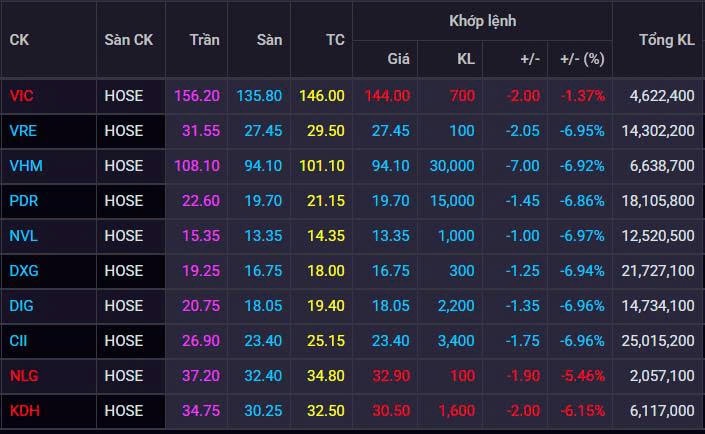Select the DXG ticker

(x=23, y=271)
